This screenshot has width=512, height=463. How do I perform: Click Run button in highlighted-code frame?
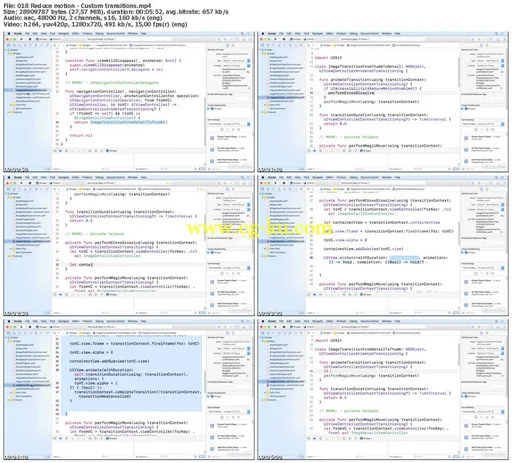click(x=21, y=327)
